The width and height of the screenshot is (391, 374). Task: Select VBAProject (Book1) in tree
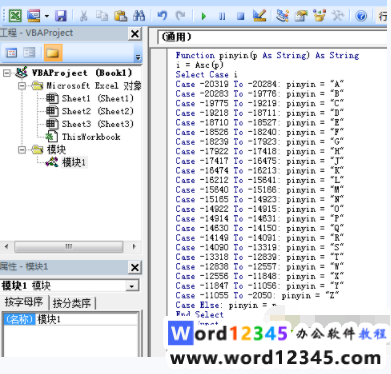[x=82, y=73]
